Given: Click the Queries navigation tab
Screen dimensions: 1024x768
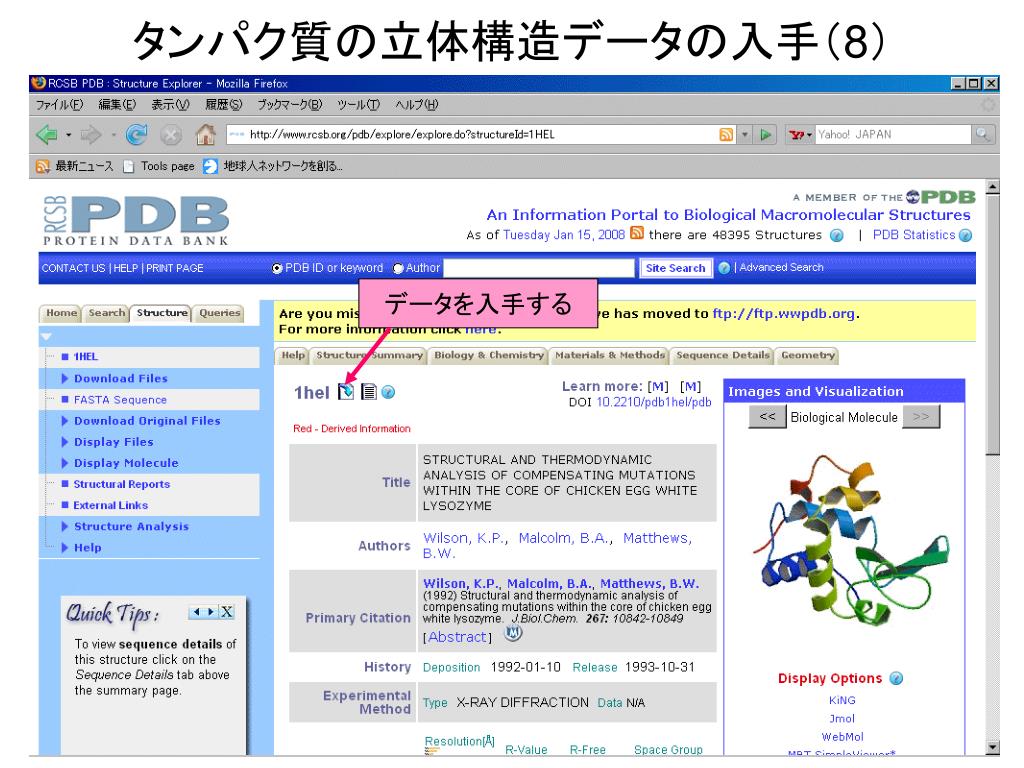Looking at the screenshot, I should coord(219,313).
